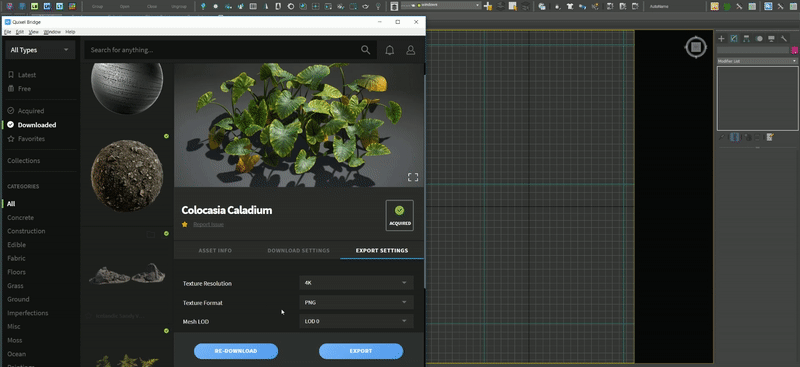The width and height of the screenshot is (800, 367).
Task: Open the Hierarchy tab in the command panel
Action: click(x=746, y=39)
